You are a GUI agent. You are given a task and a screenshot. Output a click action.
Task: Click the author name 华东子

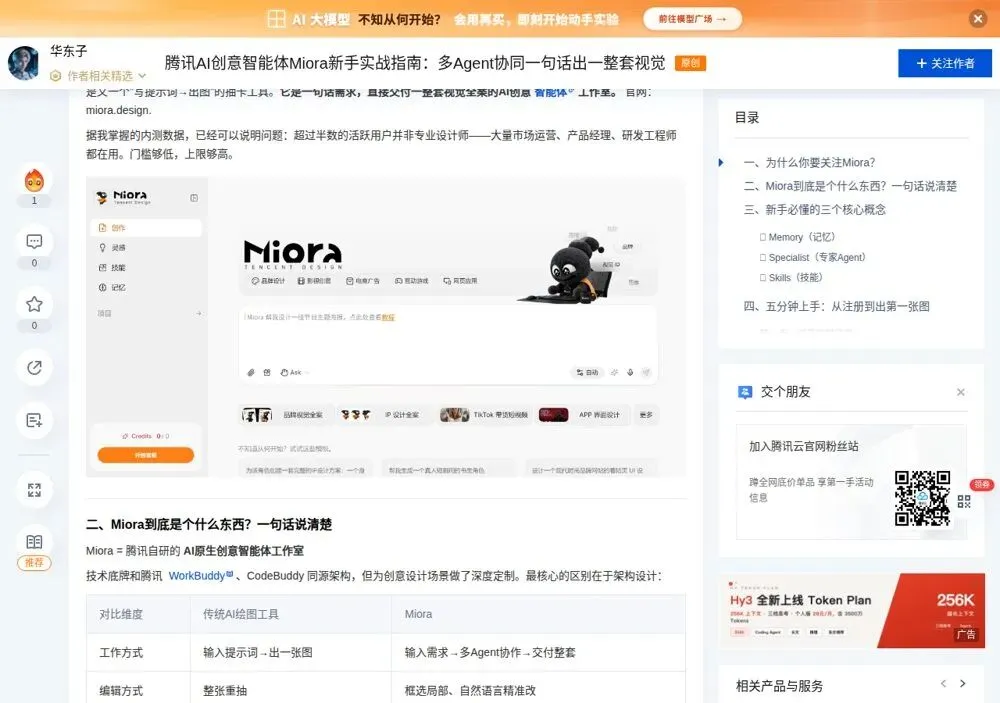click(69, 51)
